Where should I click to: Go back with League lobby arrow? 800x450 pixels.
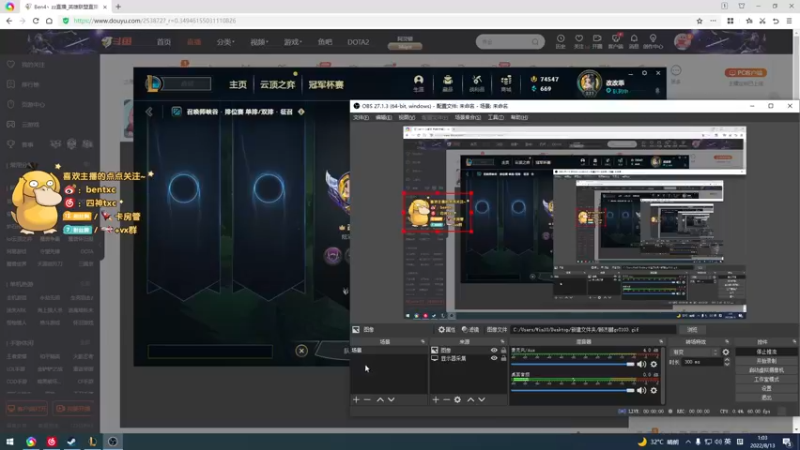click(149, 112)
